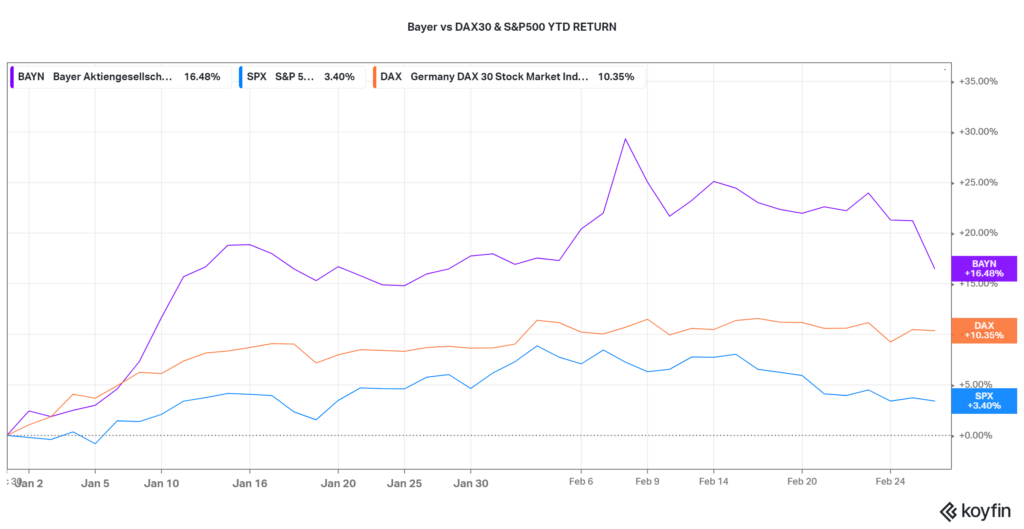1024x529 pixels.
Task: Click the +25.00% y-axis label
Action: (x=978, y=183)
